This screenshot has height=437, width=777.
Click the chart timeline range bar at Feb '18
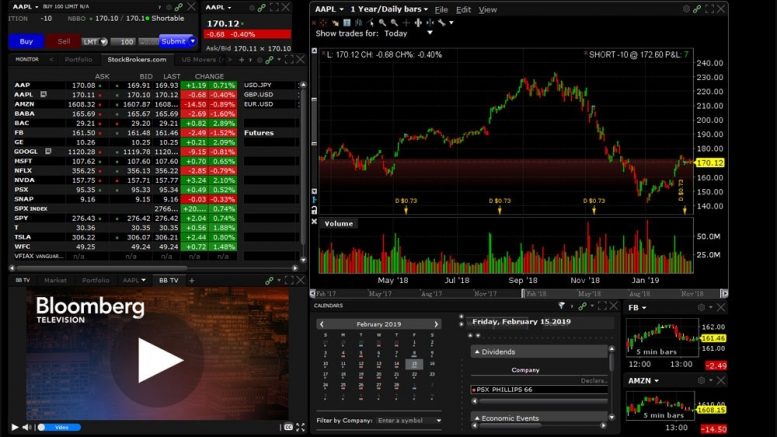click(x=536, y=294)
